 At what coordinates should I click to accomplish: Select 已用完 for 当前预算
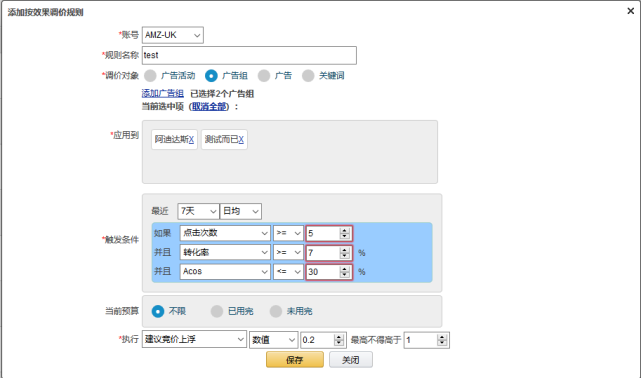click(x=217, y=311)
